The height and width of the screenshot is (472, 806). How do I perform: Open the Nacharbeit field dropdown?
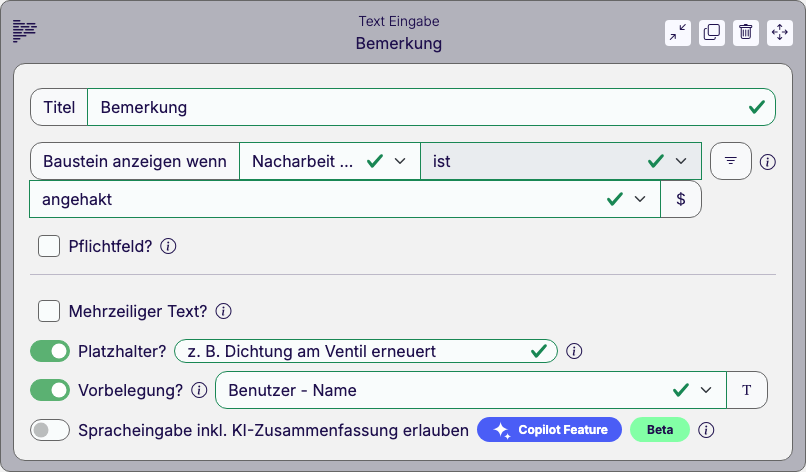pos(329,161)
